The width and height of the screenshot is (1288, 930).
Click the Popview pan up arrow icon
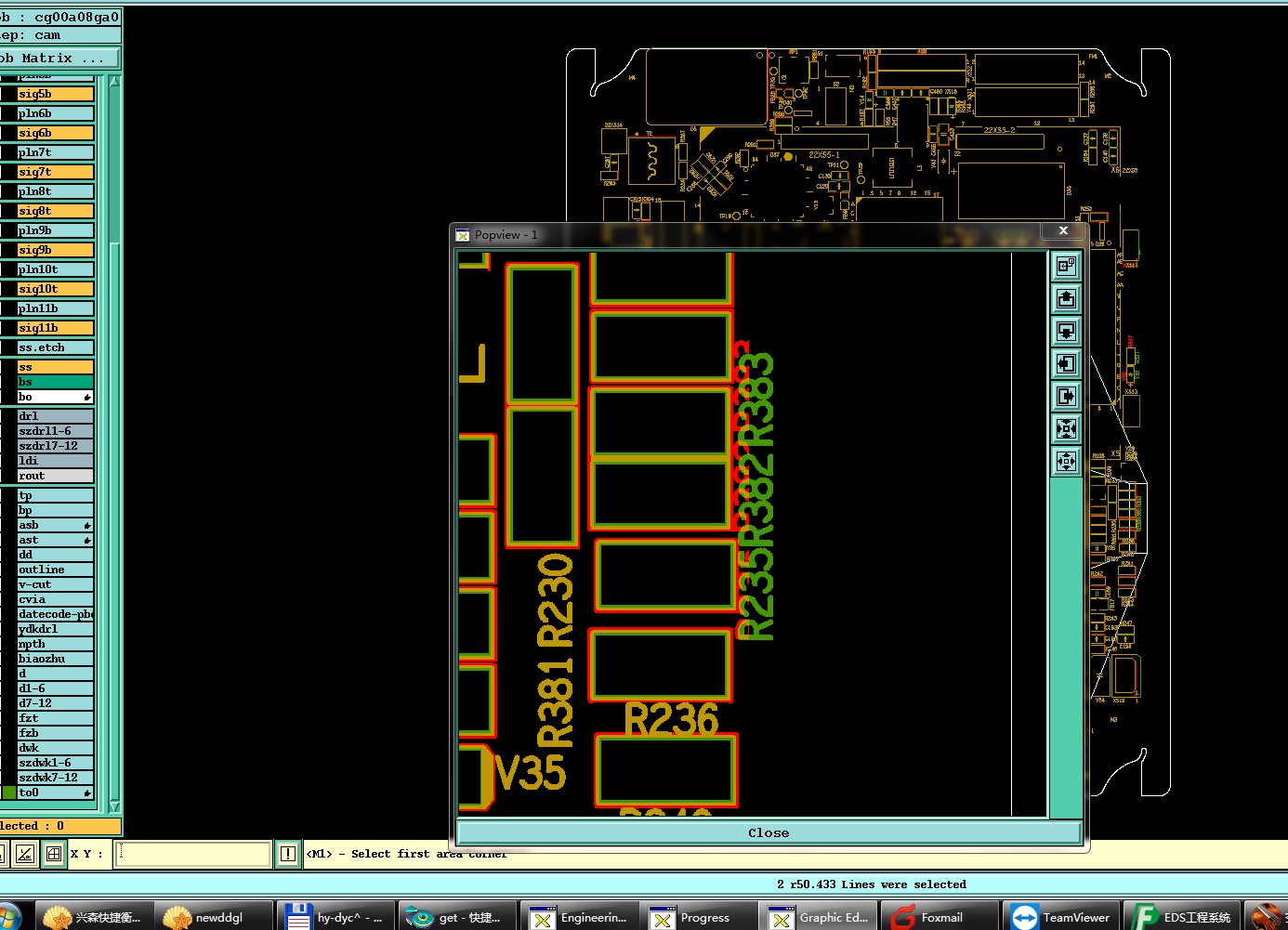(x=1066, y=298)
